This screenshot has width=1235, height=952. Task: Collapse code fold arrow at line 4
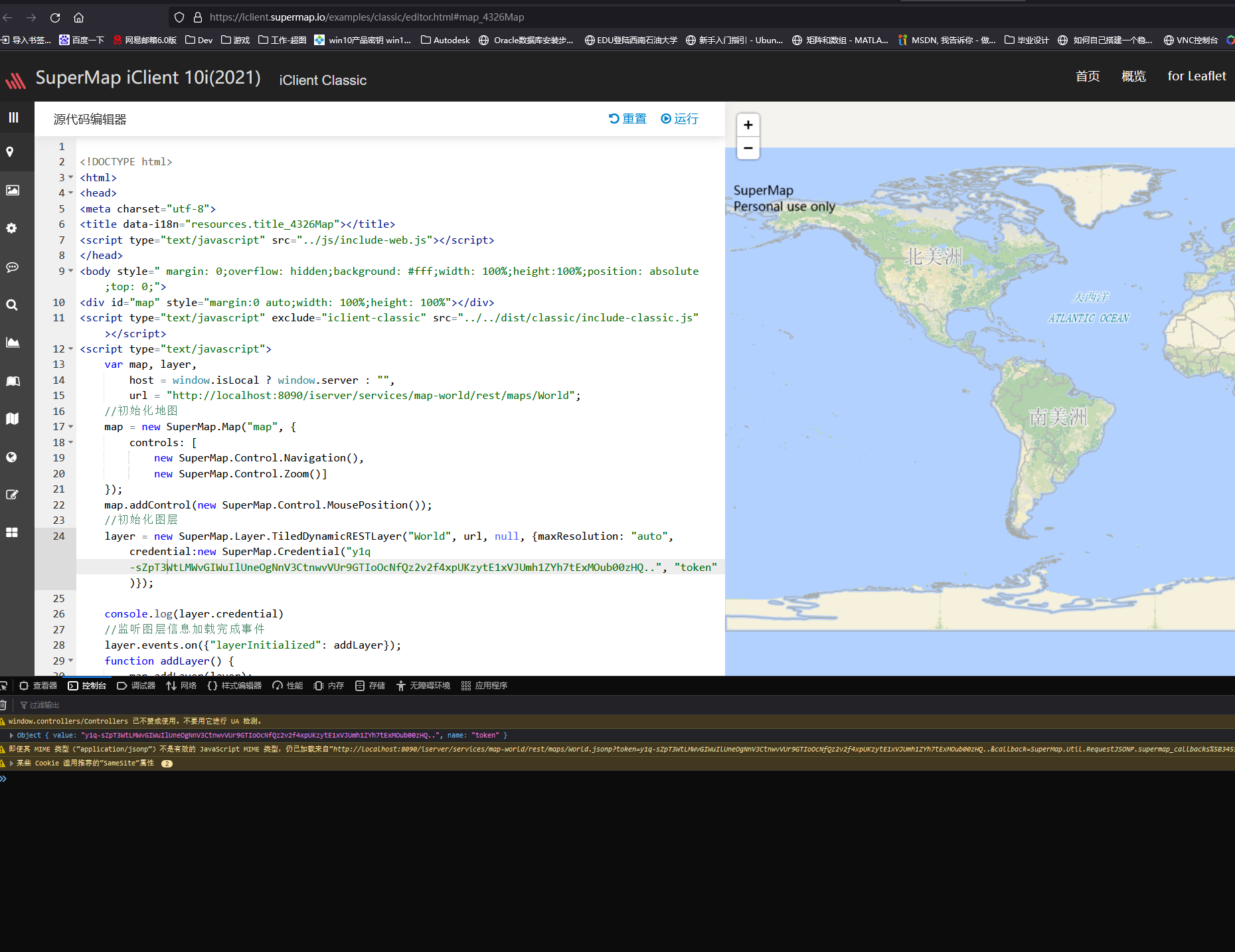point(71,193)
